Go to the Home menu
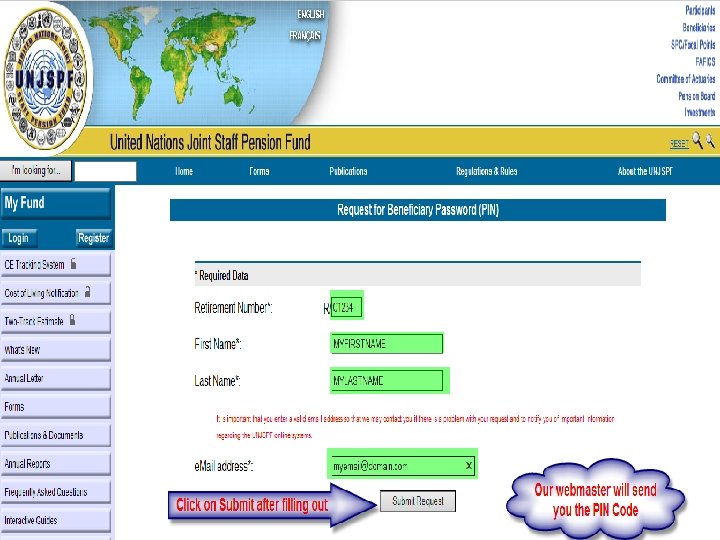The image size is (720, 540). click(184, 171)
